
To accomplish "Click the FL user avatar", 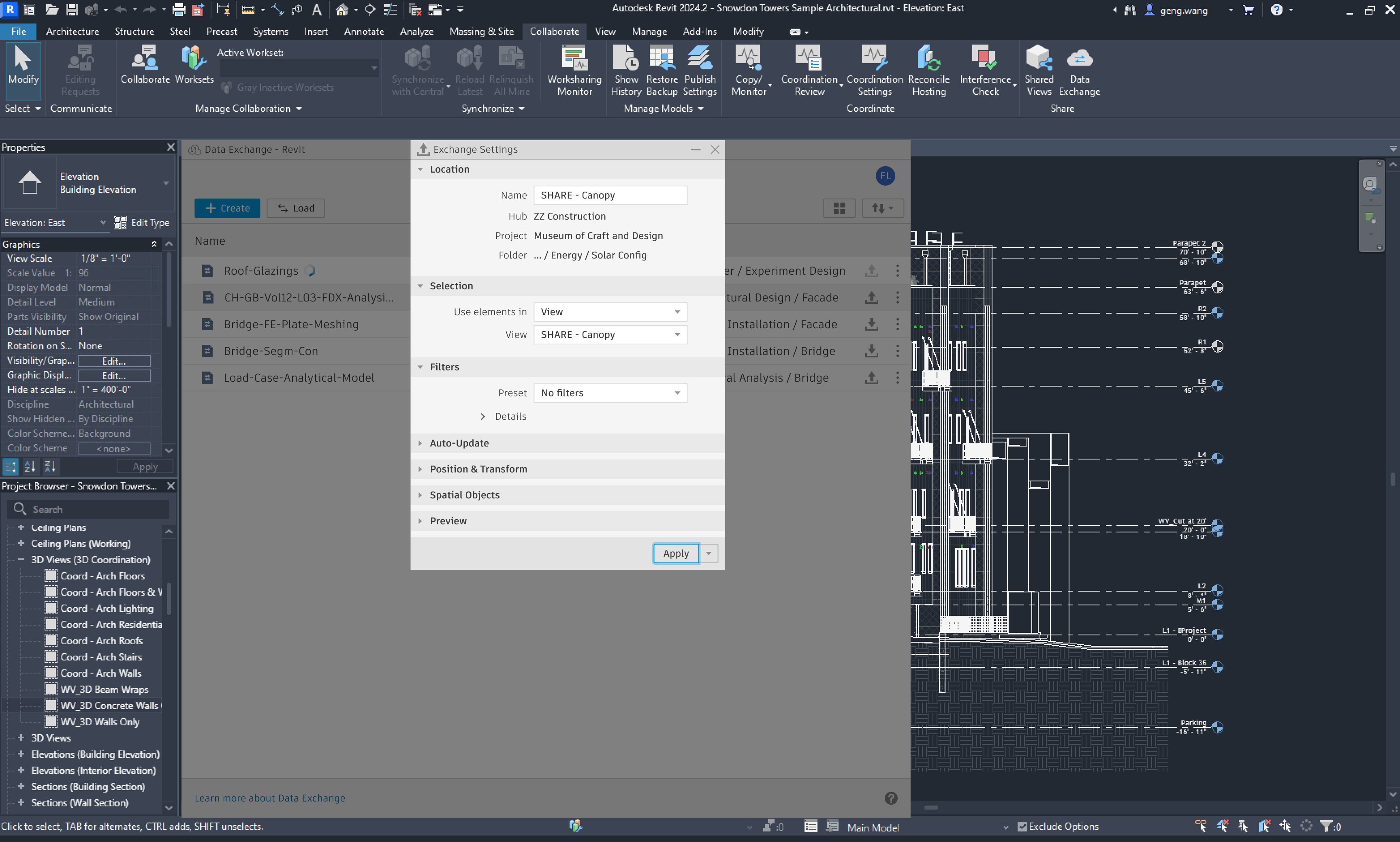I will 885,176.
